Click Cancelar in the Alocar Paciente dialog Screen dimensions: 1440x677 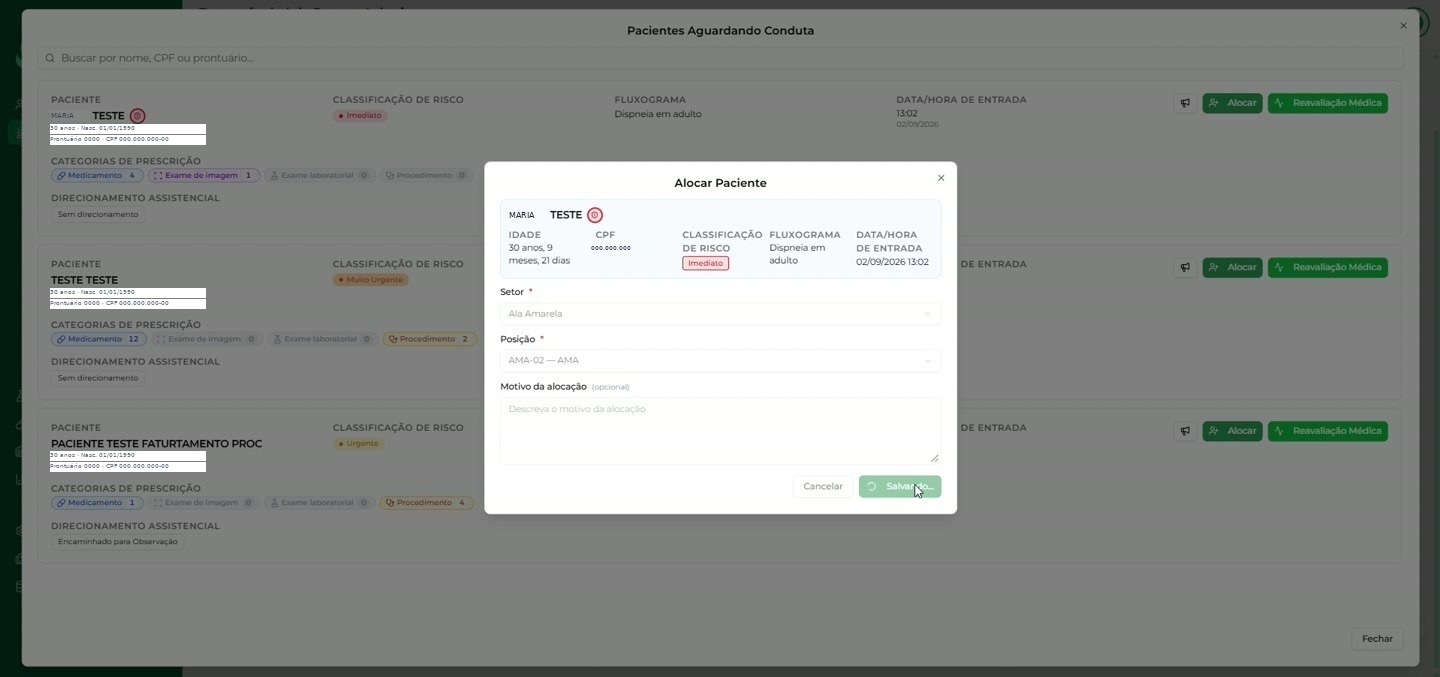[823, 487]
